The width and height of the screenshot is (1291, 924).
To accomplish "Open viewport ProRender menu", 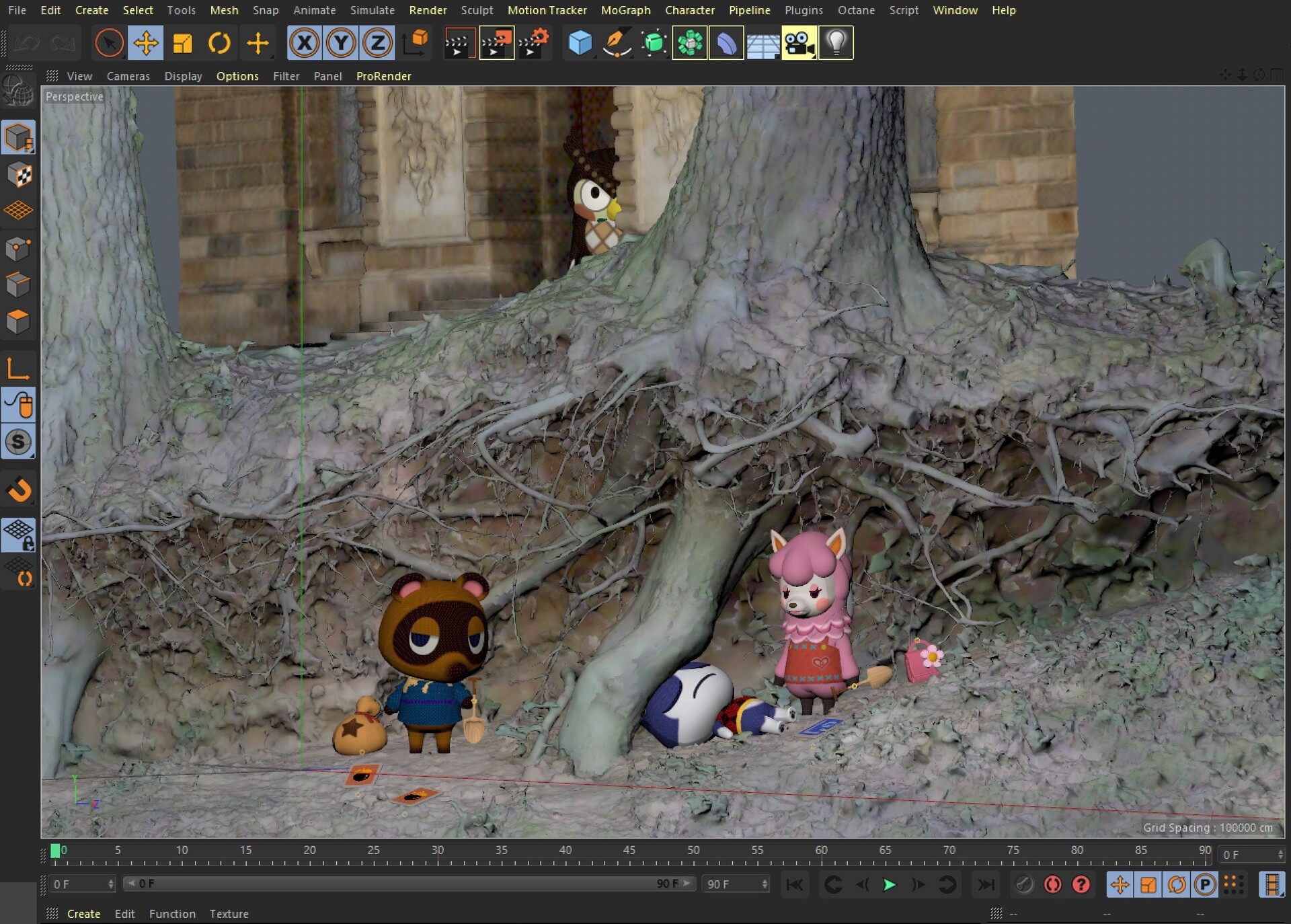I will point(383,76).
